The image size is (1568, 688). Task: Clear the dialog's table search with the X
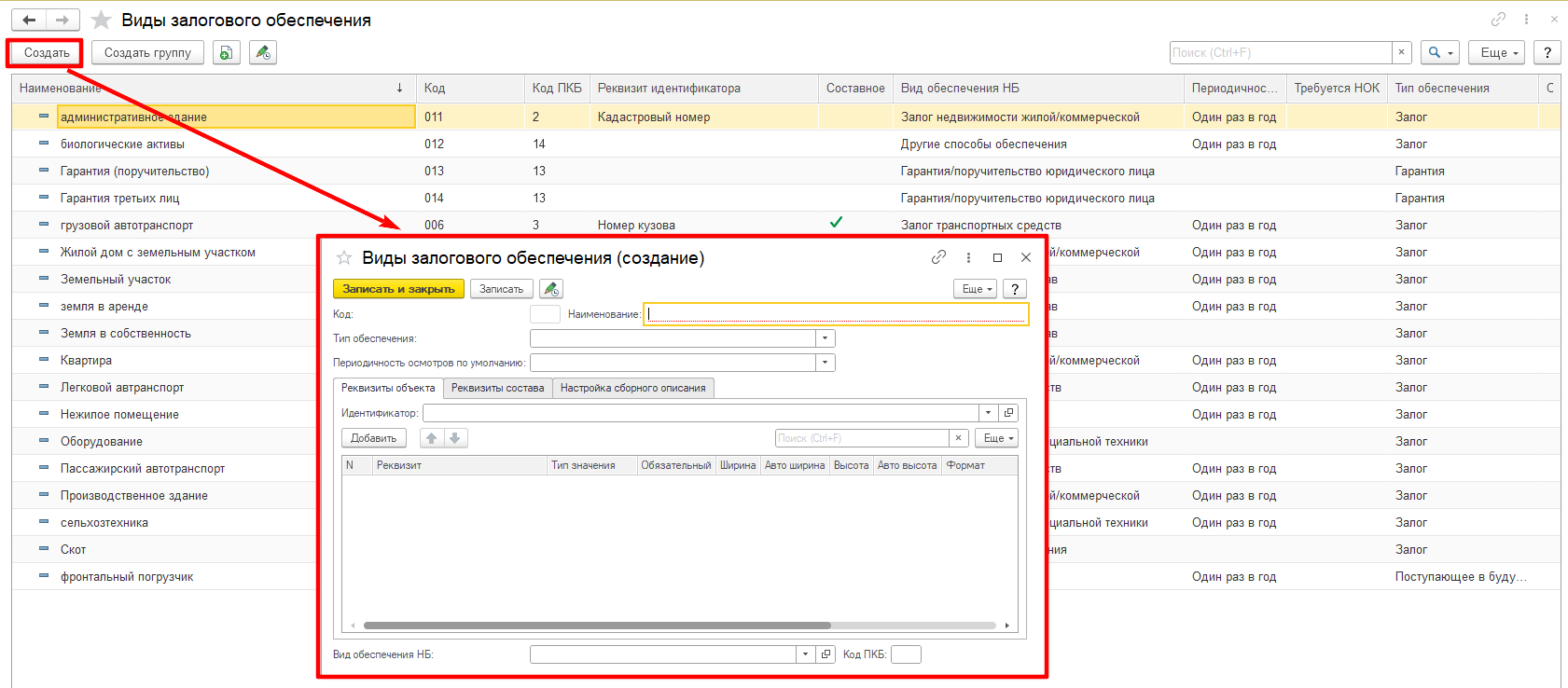(959, 438)
